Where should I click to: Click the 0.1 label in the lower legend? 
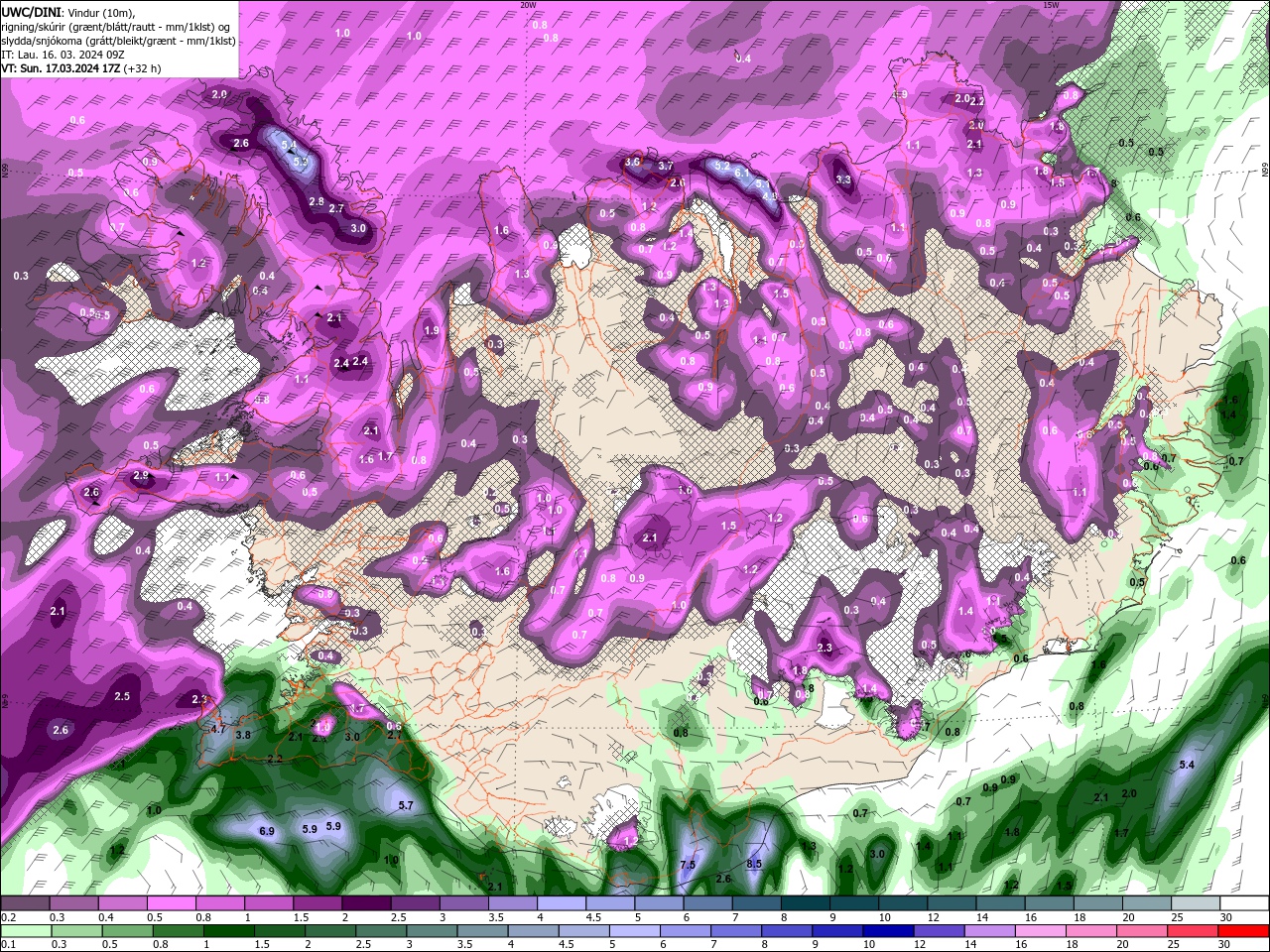tap(9, 945)
